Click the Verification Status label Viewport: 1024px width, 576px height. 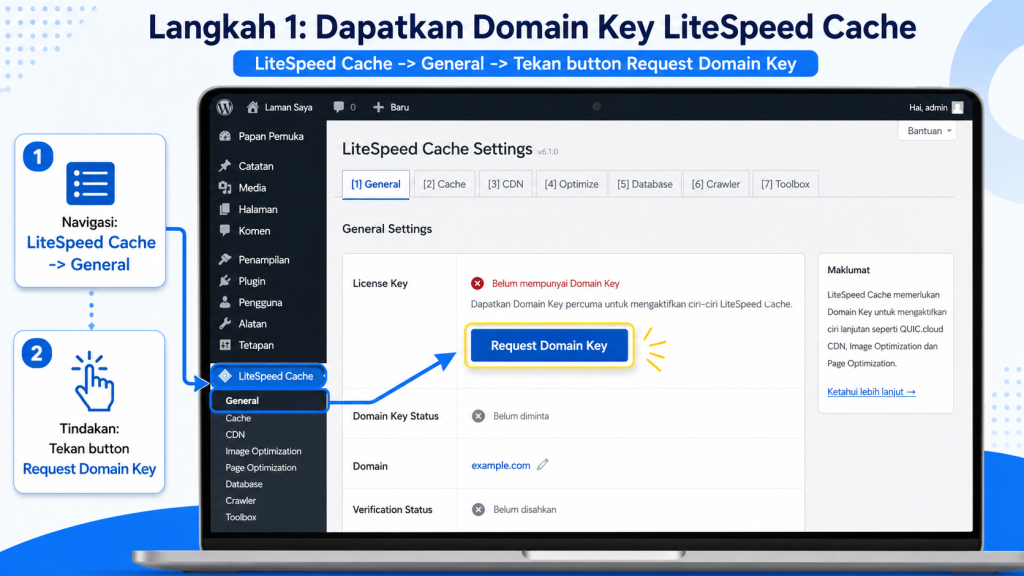coord(392,509)
